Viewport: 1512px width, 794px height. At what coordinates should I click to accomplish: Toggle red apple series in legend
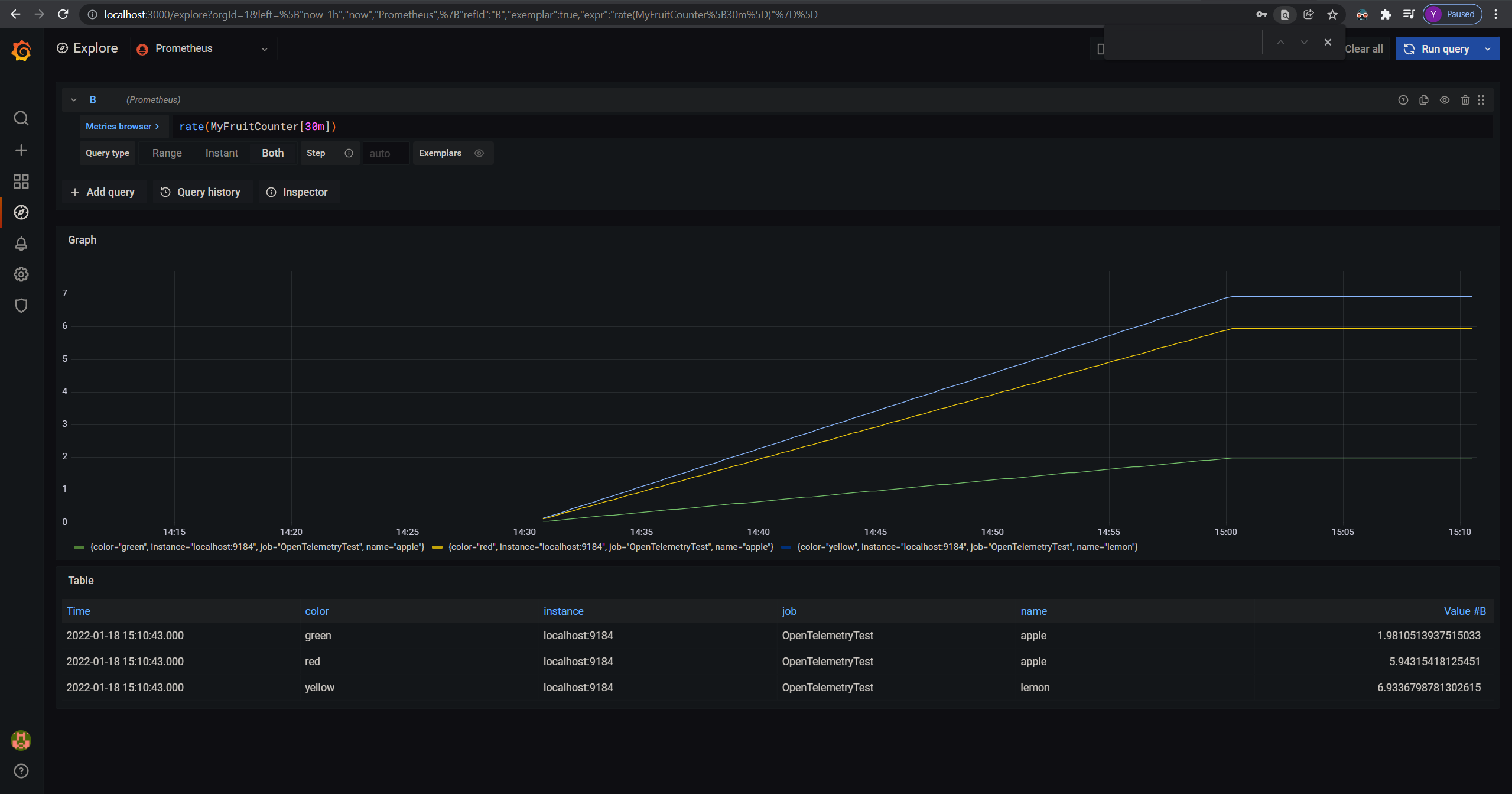pos(611,547)
